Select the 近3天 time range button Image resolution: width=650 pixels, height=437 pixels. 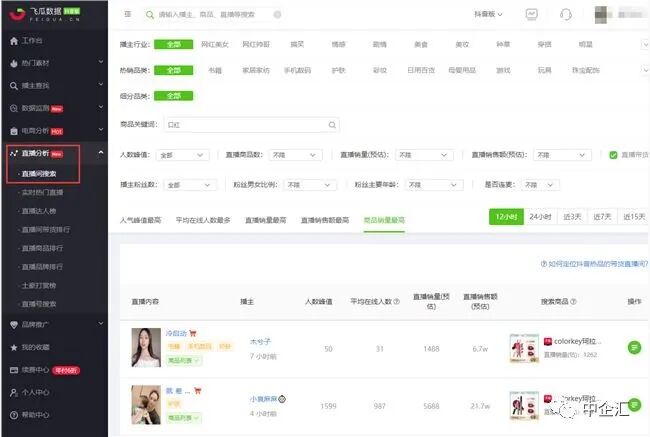(572, 216)
